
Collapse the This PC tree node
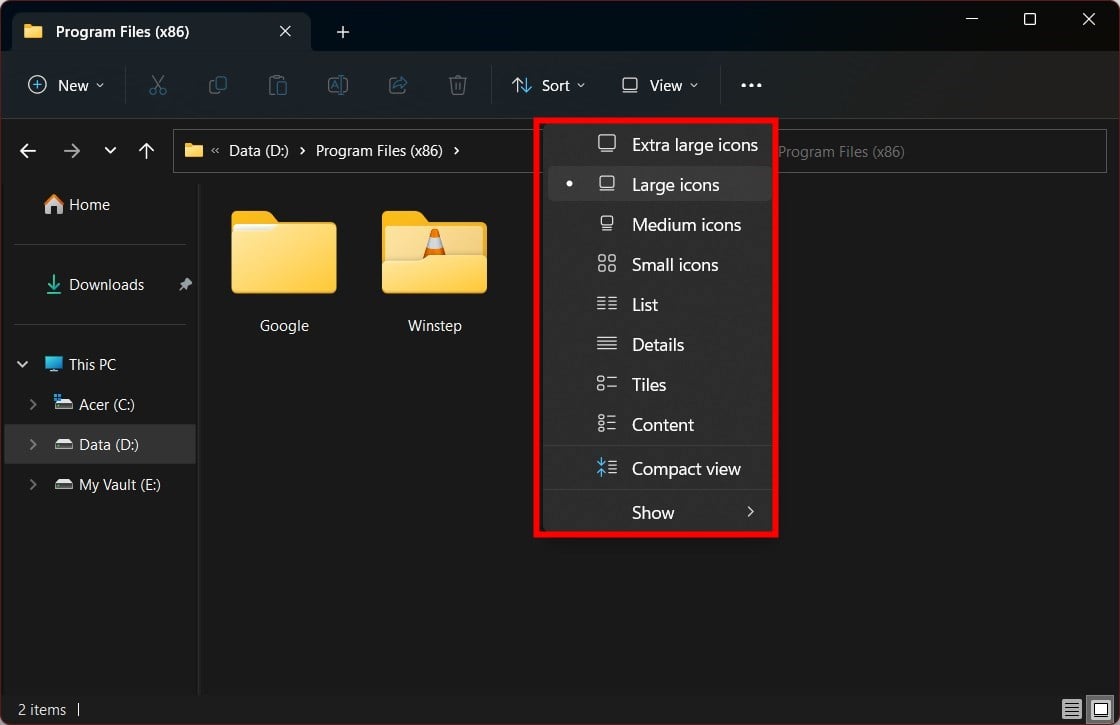click(23, 364)
